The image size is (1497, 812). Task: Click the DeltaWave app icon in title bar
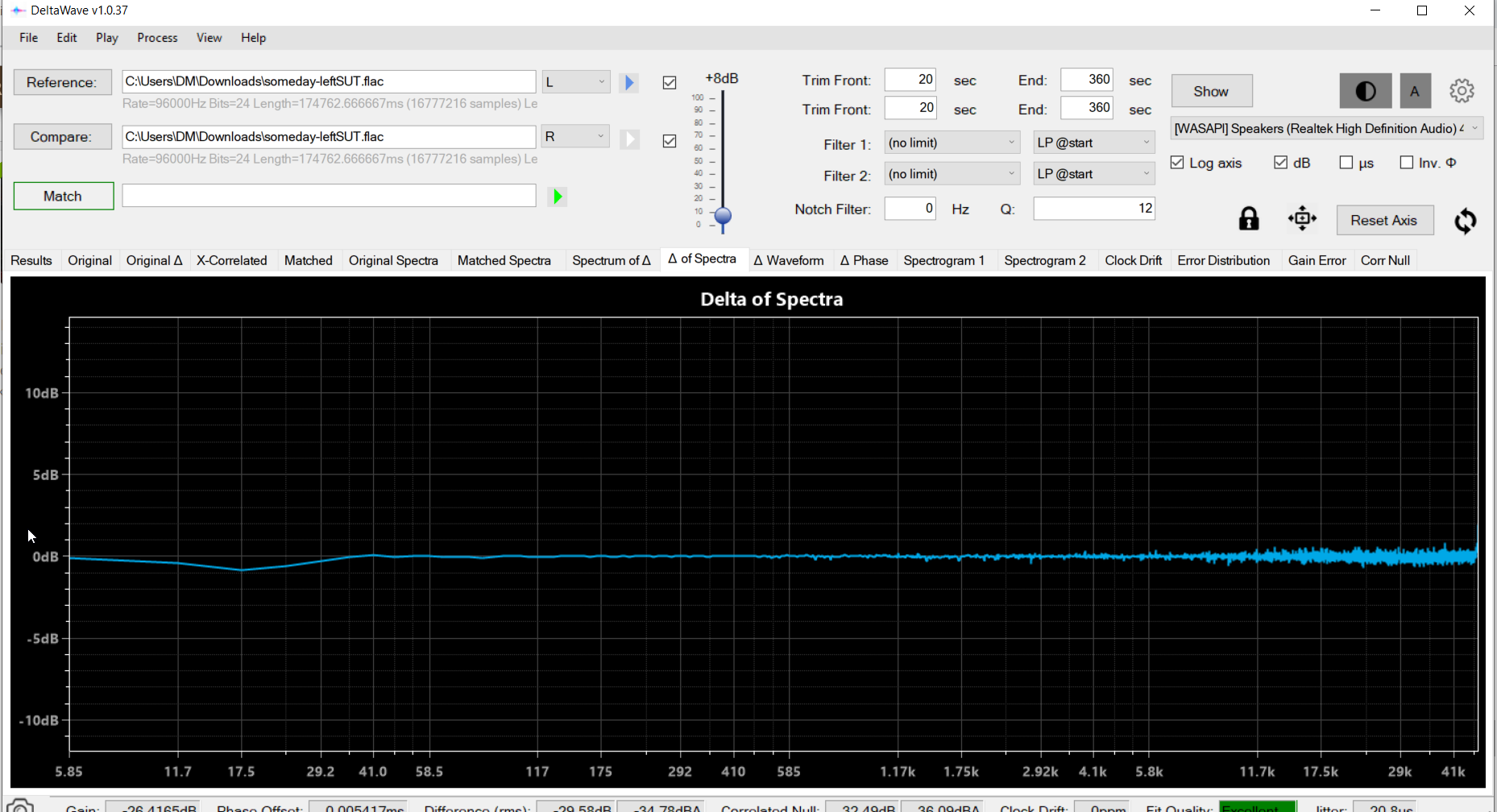[x=18, y=10]
